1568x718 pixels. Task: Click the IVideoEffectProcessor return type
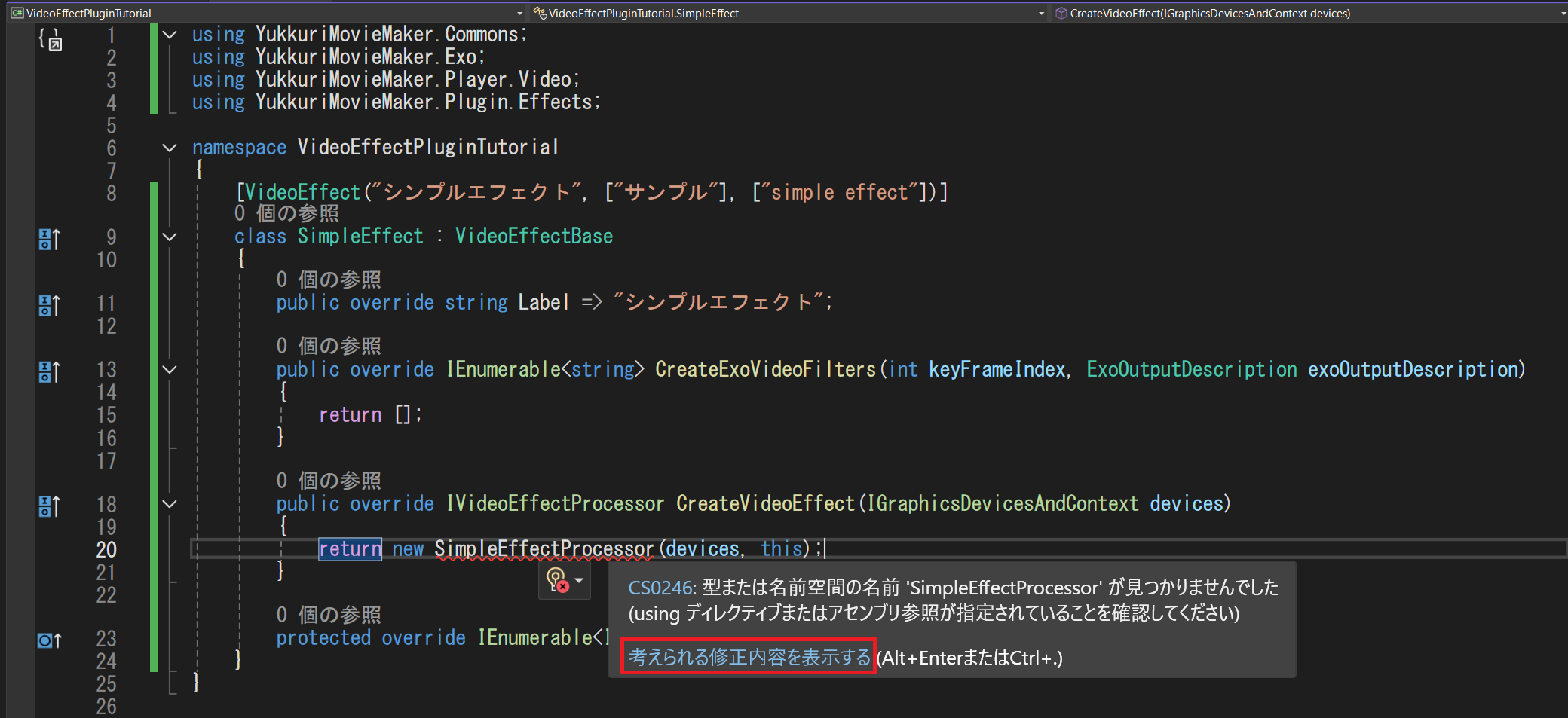555,503
